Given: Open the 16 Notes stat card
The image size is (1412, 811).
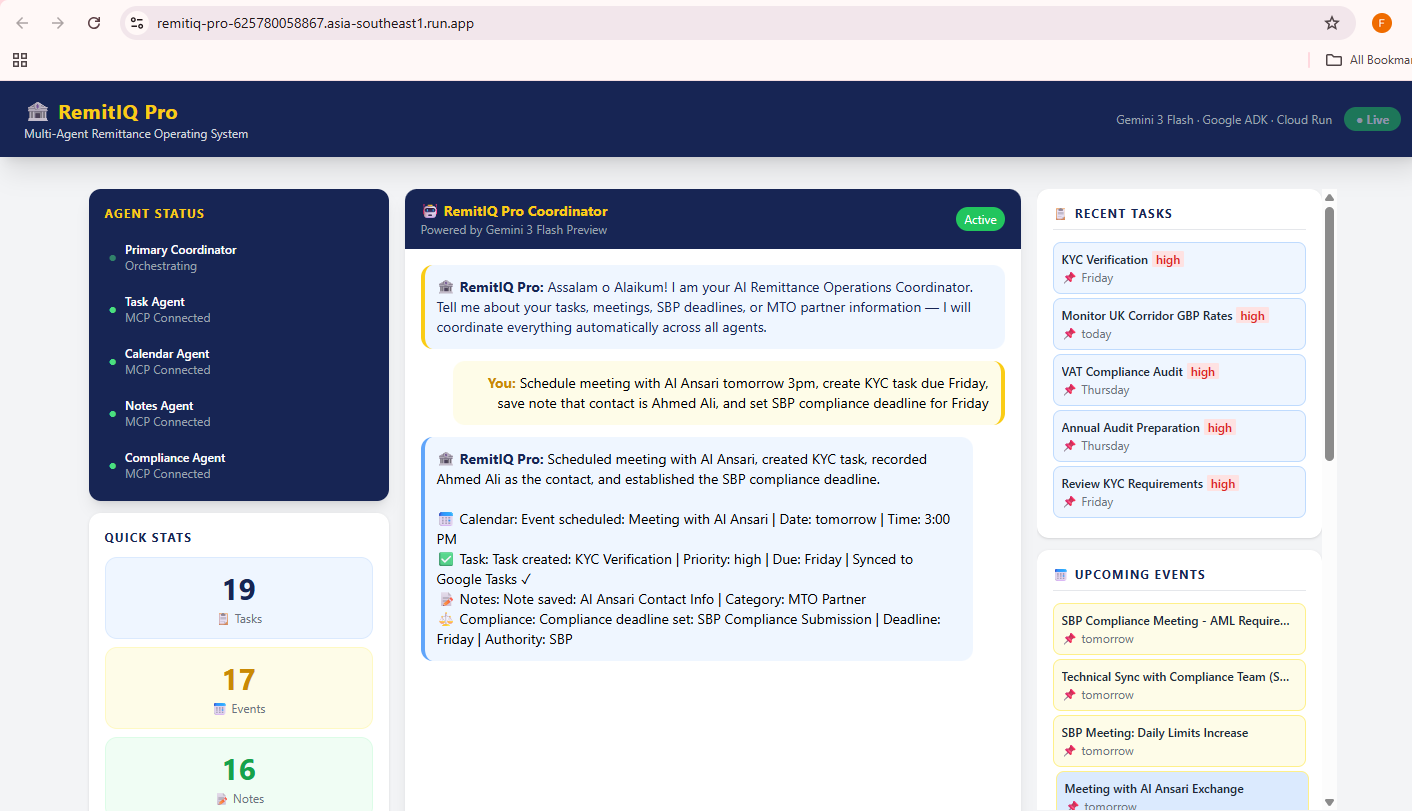Looking at the screenshot, I should (x=239, y=774).
